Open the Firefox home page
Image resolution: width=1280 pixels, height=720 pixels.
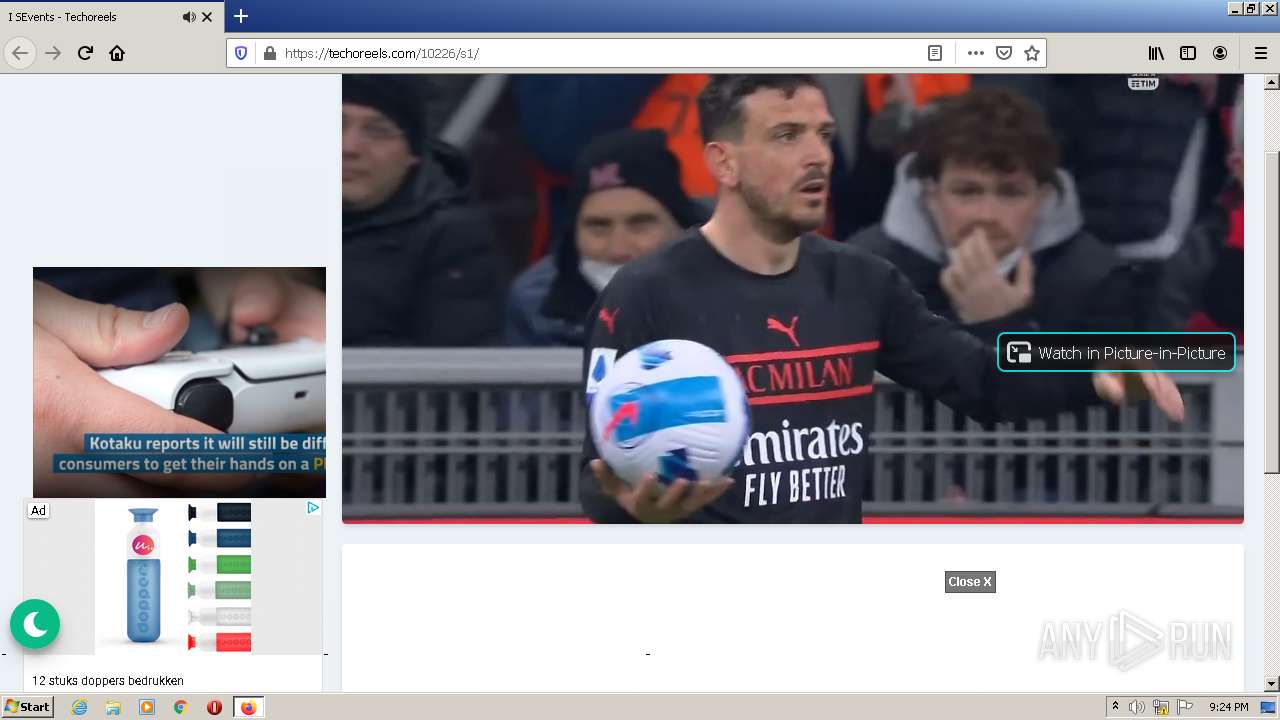point(117,53)
